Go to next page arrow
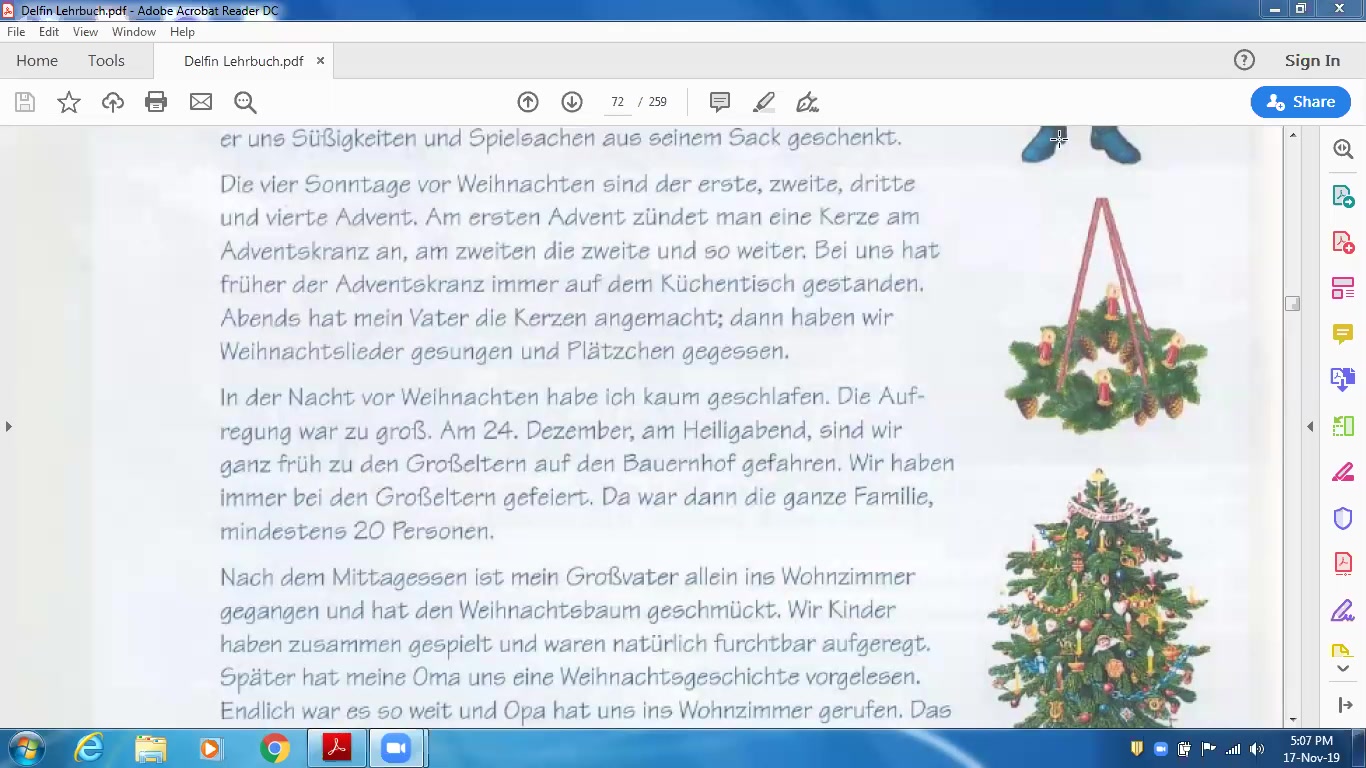The height and width of the screenshot is (768, 1366). (x=572, y=102)
